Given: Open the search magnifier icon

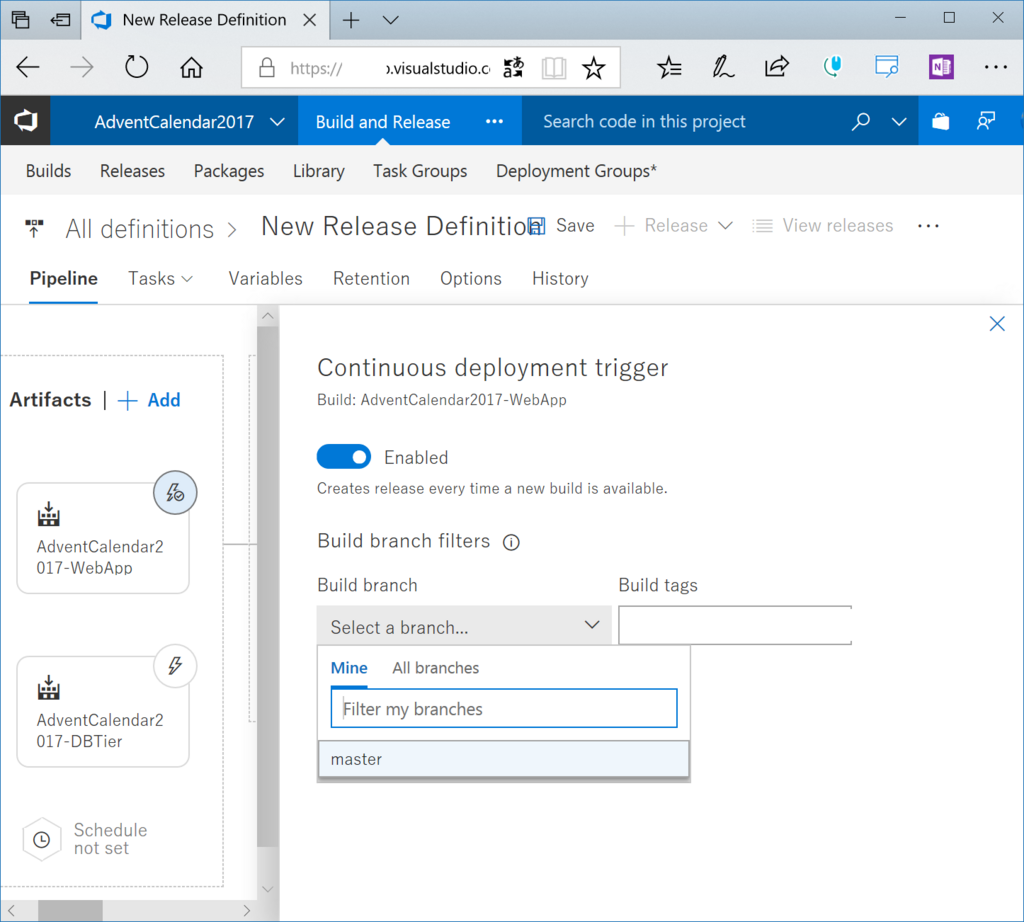Looking at the screenshot, I should [861, 121].
